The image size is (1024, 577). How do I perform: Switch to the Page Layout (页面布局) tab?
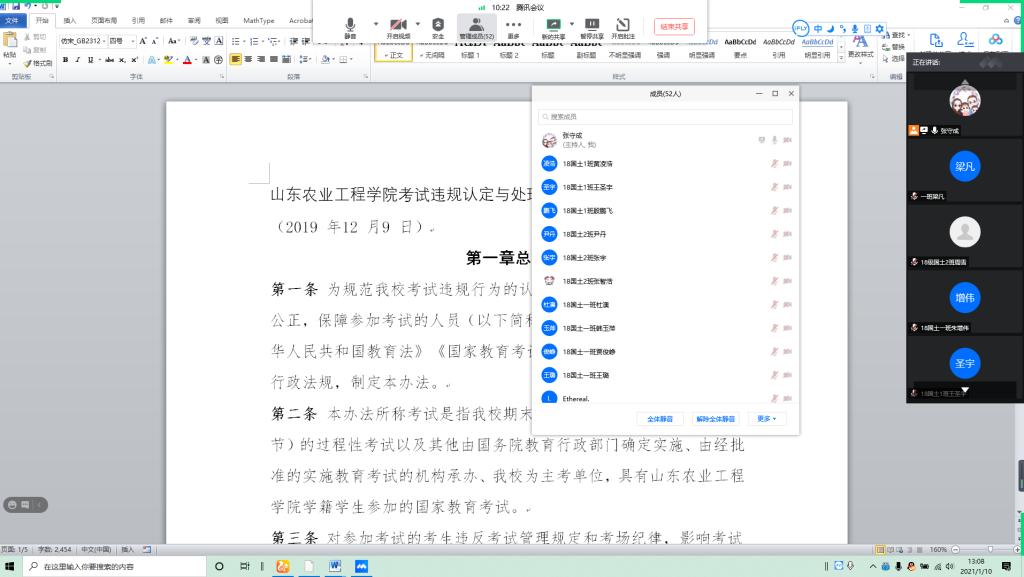(104, 20)
